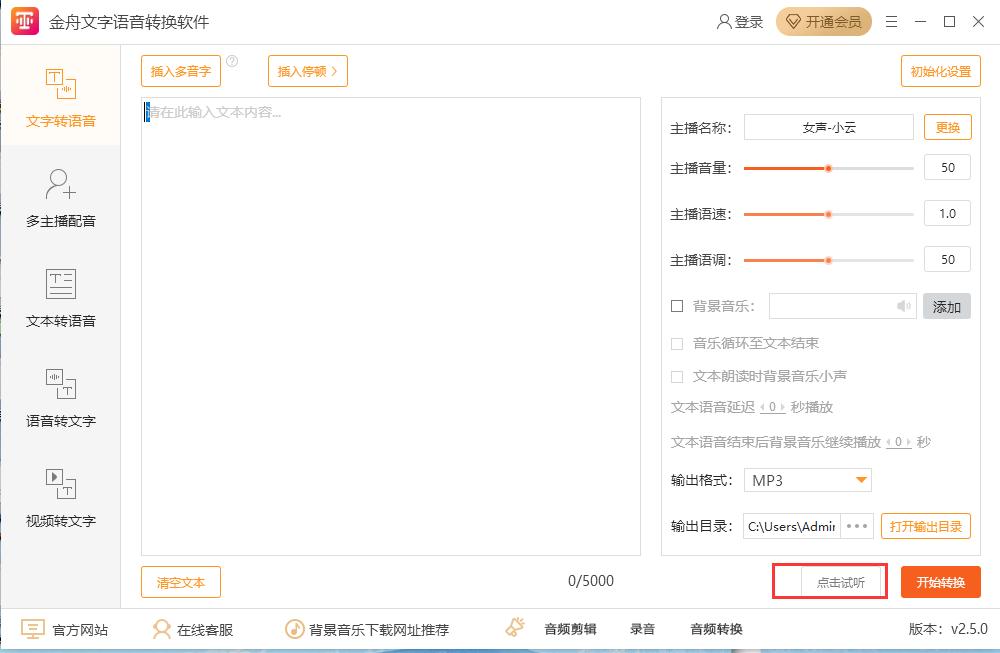Toggle 音乐循环至文本结束 checkbox
The width and height of the screenshot is (1000, 653).
(x=677, y=344)
